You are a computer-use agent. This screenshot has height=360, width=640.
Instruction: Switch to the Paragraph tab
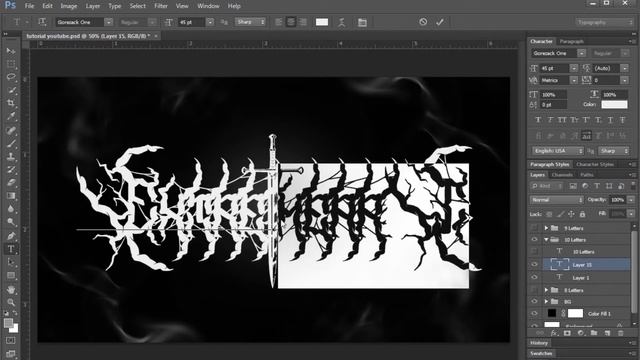(572, 41)
